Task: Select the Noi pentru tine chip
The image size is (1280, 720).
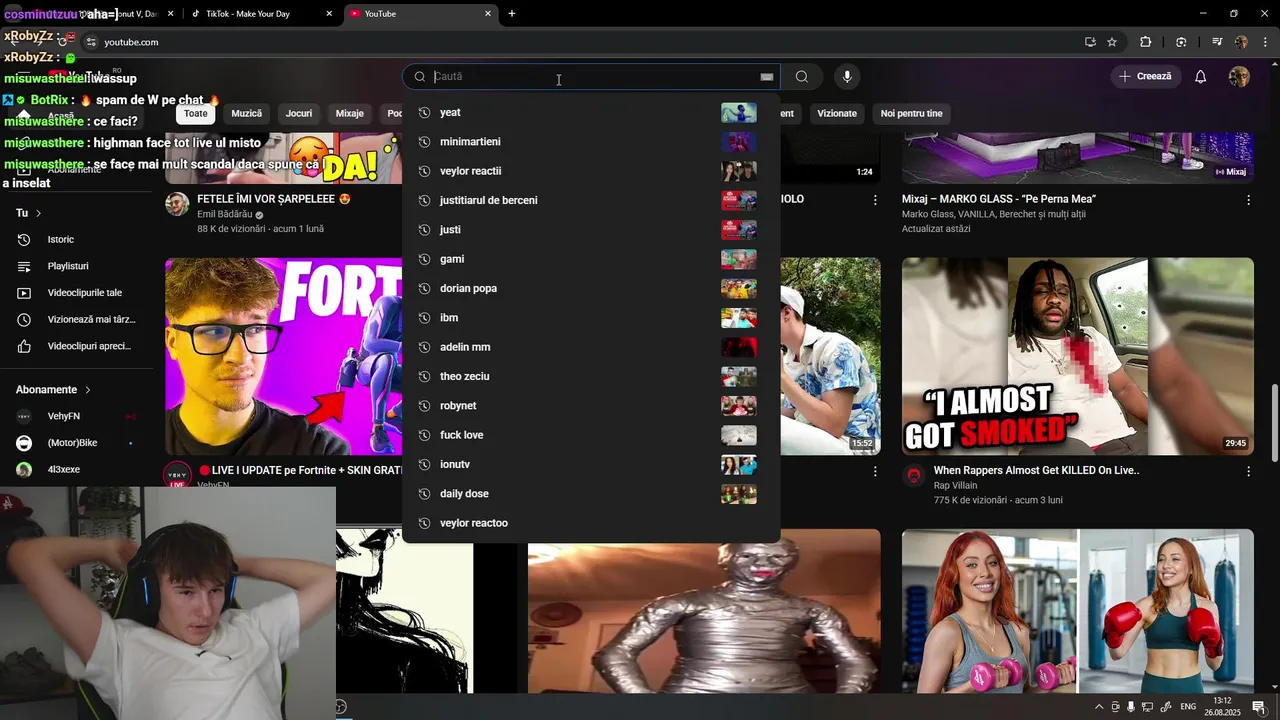Action: [912, 114]
